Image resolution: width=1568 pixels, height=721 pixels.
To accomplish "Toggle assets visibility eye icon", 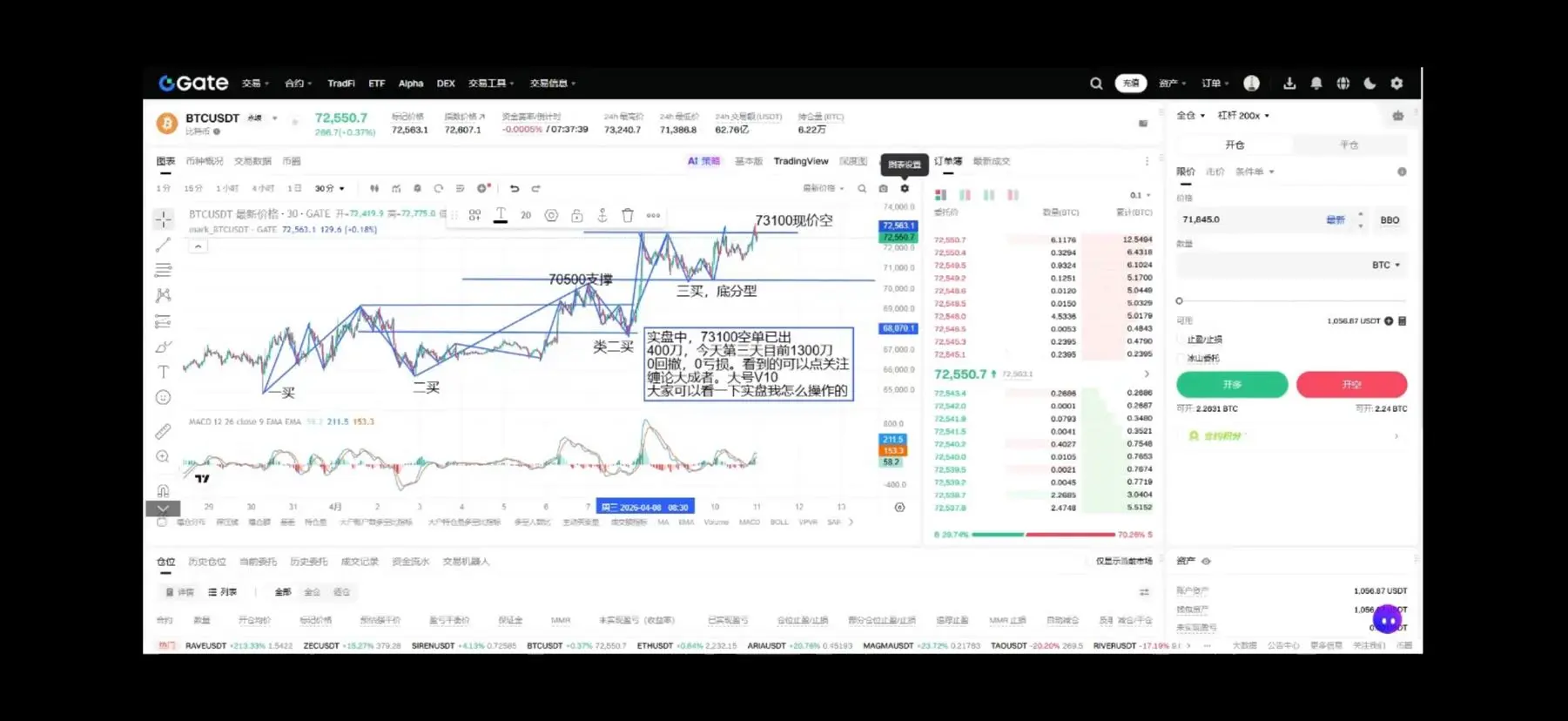I will pyautogui.click(x=1206, y=562).
